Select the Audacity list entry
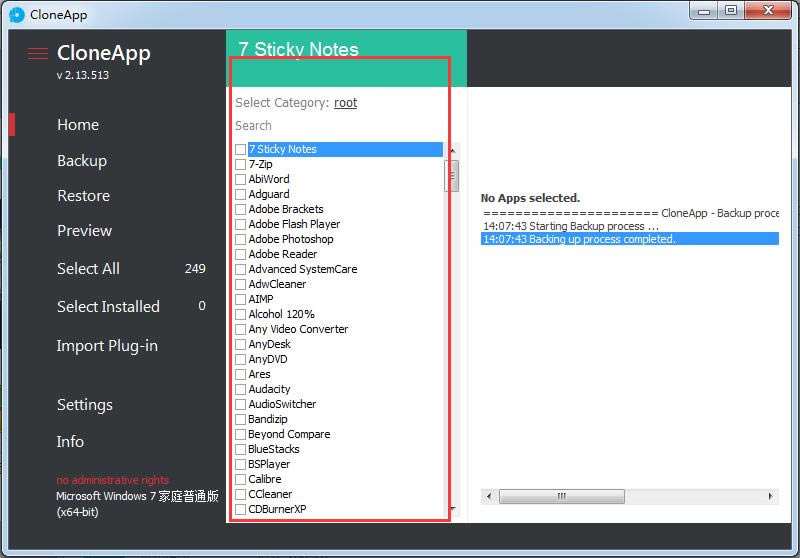Viewport: 800px width, 558px height. tap(269, 389)
